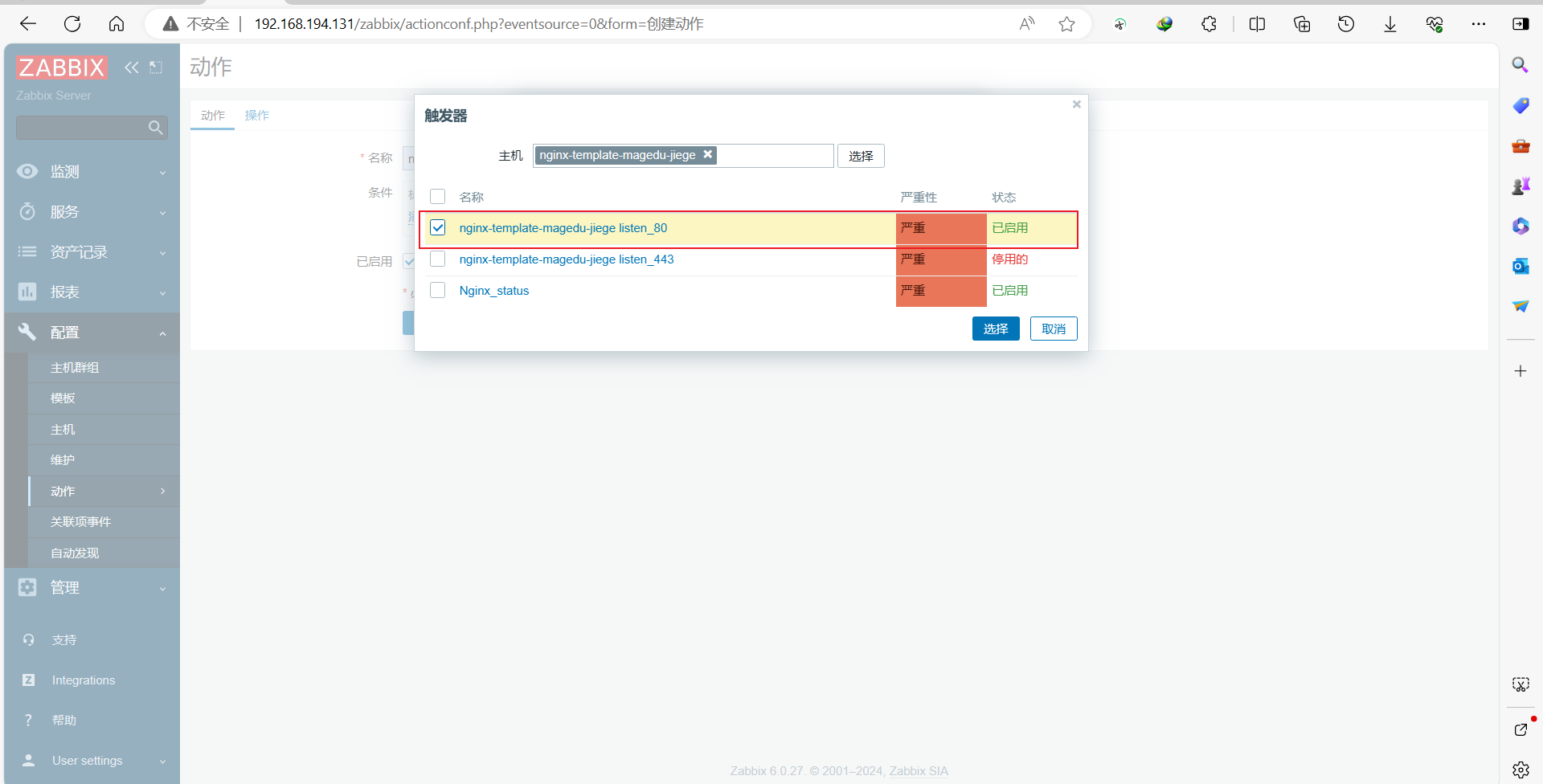The image size is (1543, 784).
Task: Toggle select-all checkbox in trigger header
Action: (x=438, y=197)
